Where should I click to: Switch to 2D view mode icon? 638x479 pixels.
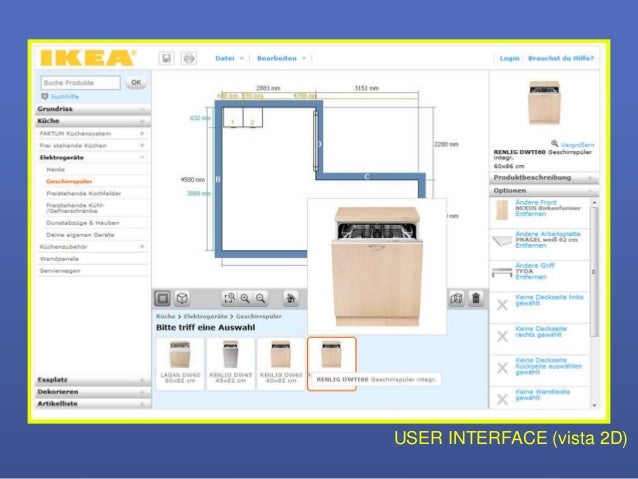[x=163, y=298]
